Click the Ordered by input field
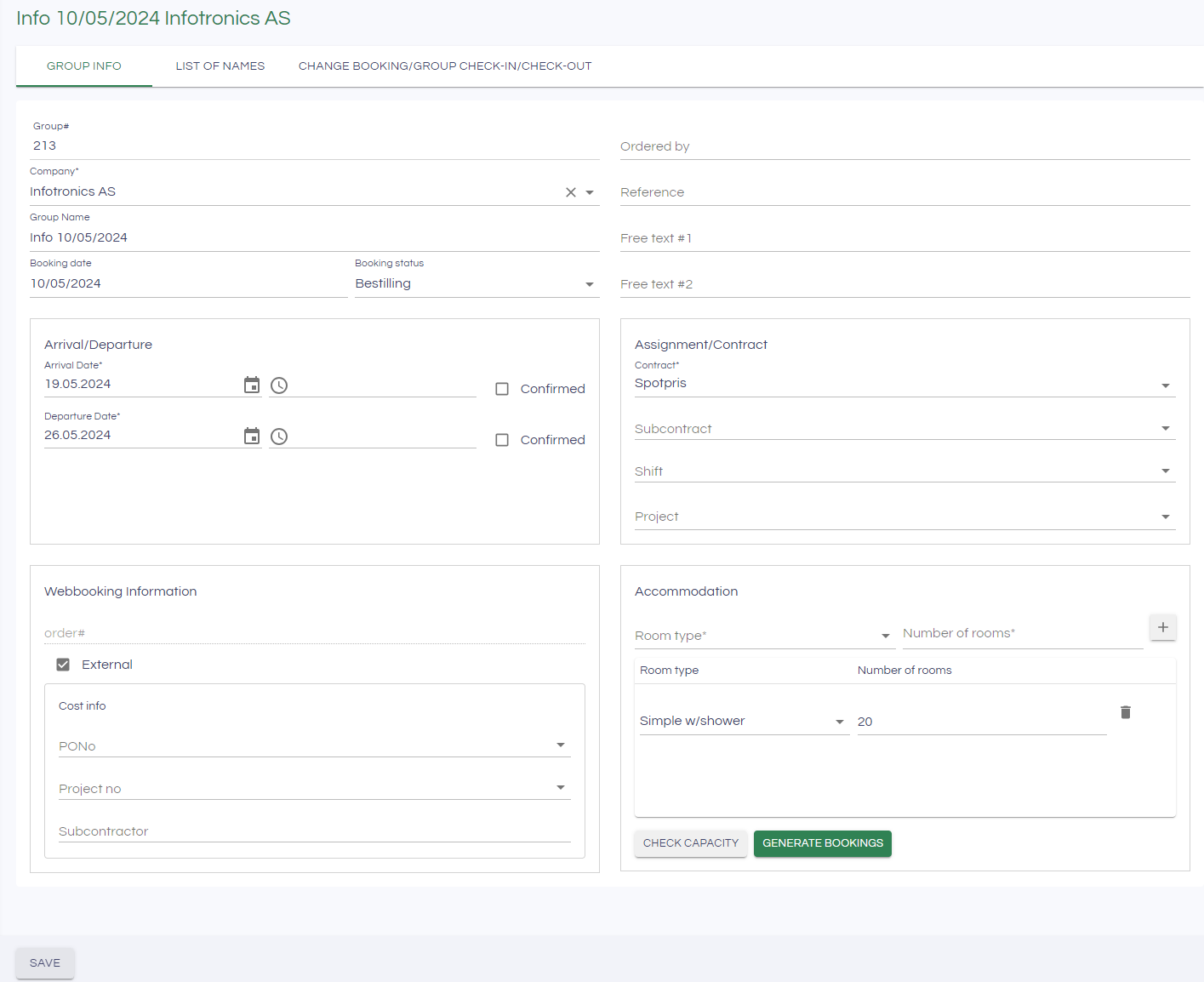1204x982 pixels. [904, 146]
